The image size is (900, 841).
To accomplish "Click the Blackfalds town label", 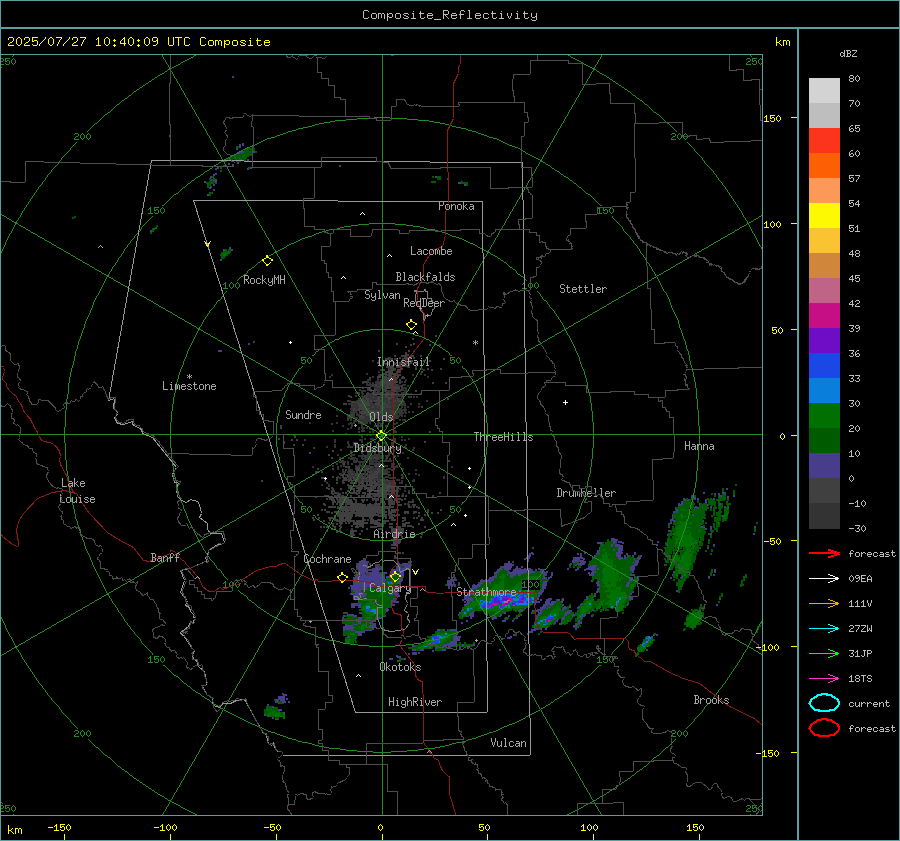I will coord(425,277).
